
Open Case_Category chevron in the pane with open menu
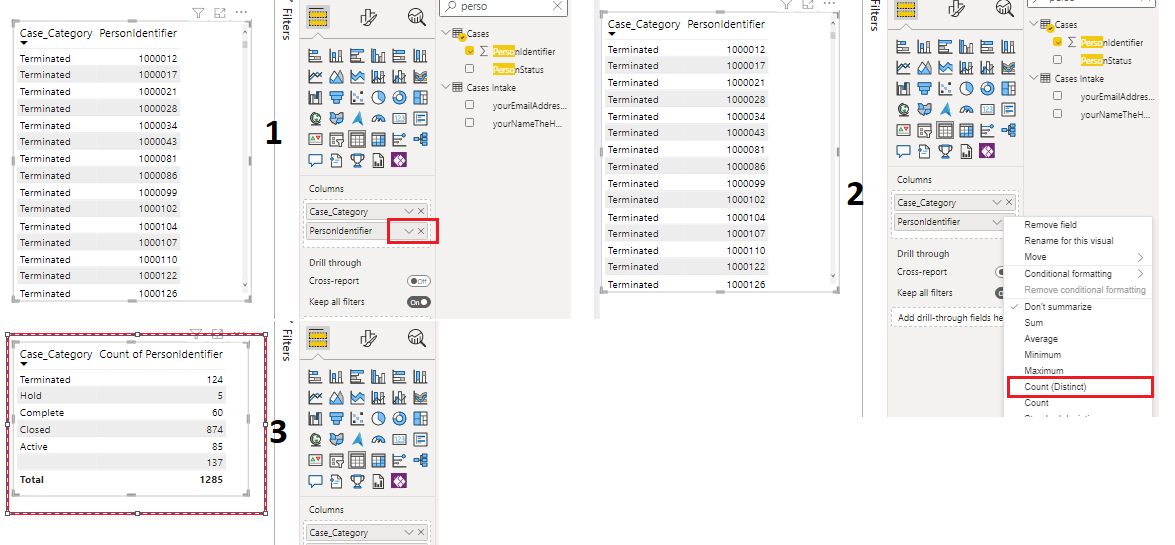click(997, 202)
